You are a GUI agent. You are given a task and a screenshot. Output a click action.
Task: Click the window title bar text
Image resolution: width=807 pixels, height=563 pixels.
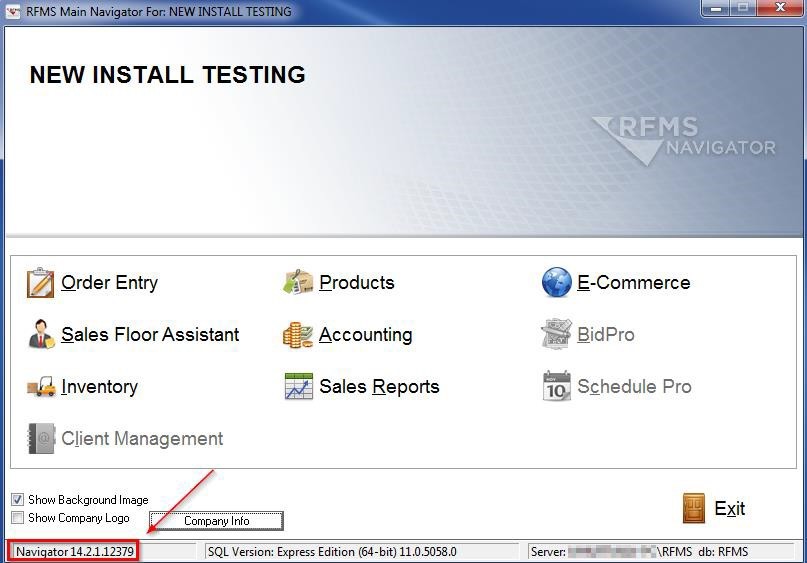pyautogui.click(x=159, y=11)
